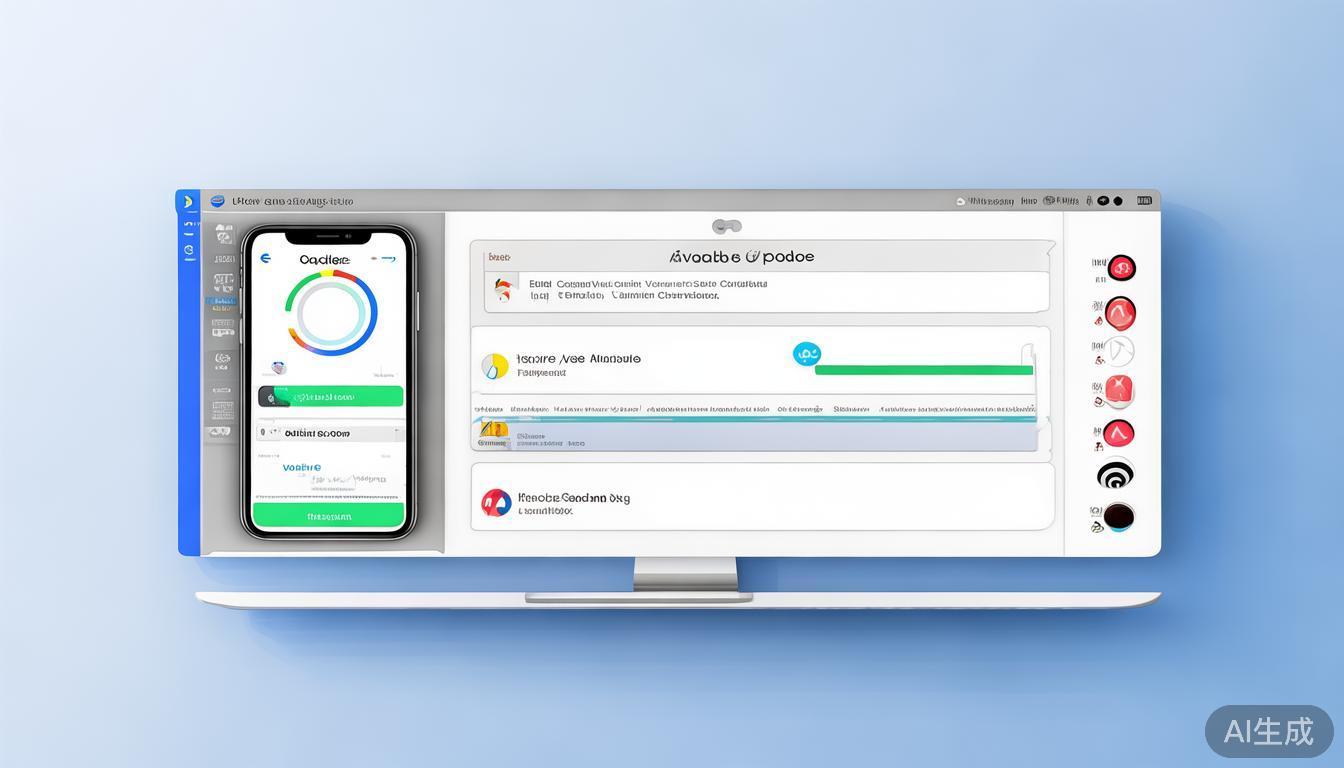The image size is (1344, 768).
Task: Select the white outlined circle icon in right sidebar
Action: [x=1120, y=351]
